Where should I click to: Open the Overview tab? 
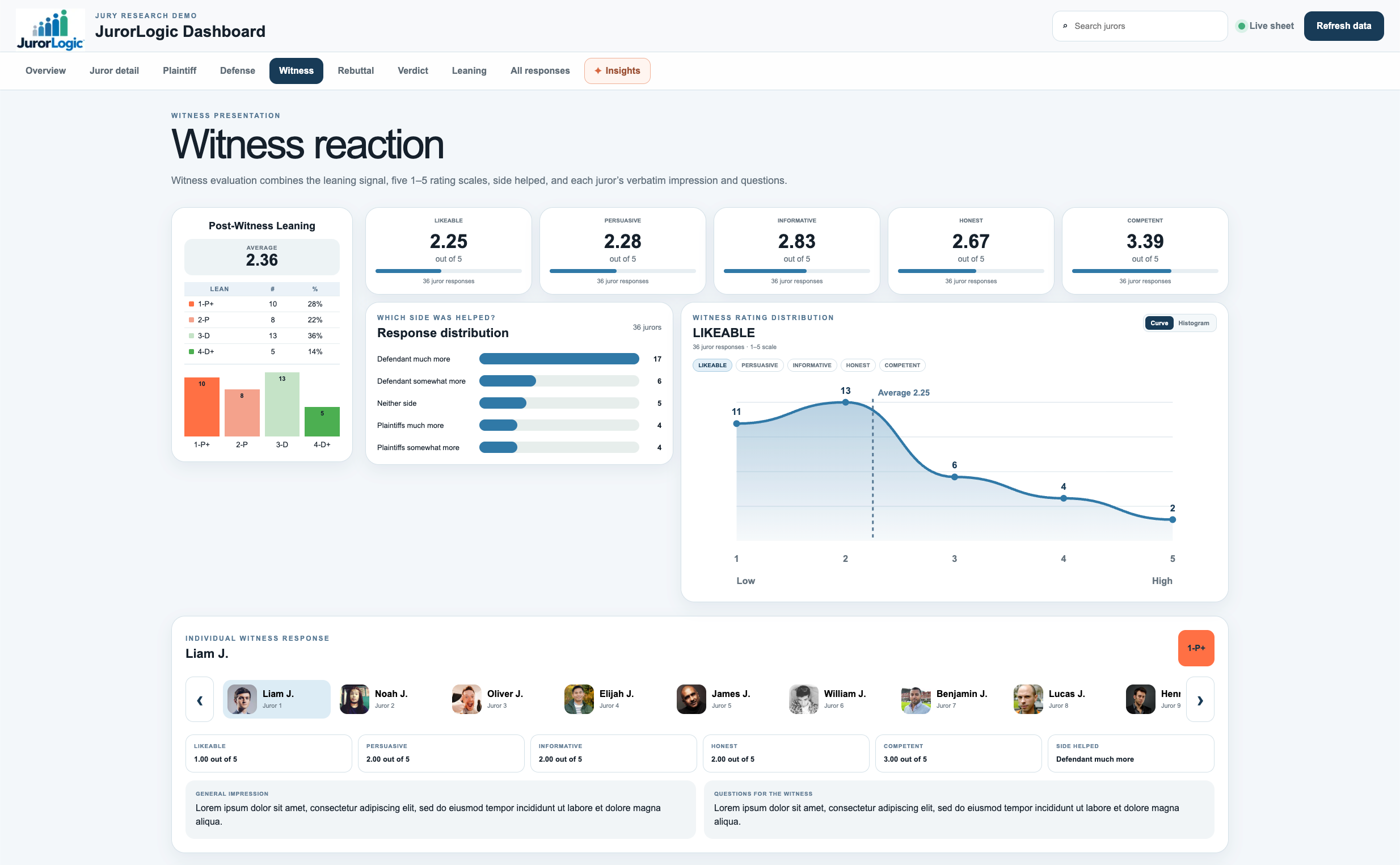(46, 71)
